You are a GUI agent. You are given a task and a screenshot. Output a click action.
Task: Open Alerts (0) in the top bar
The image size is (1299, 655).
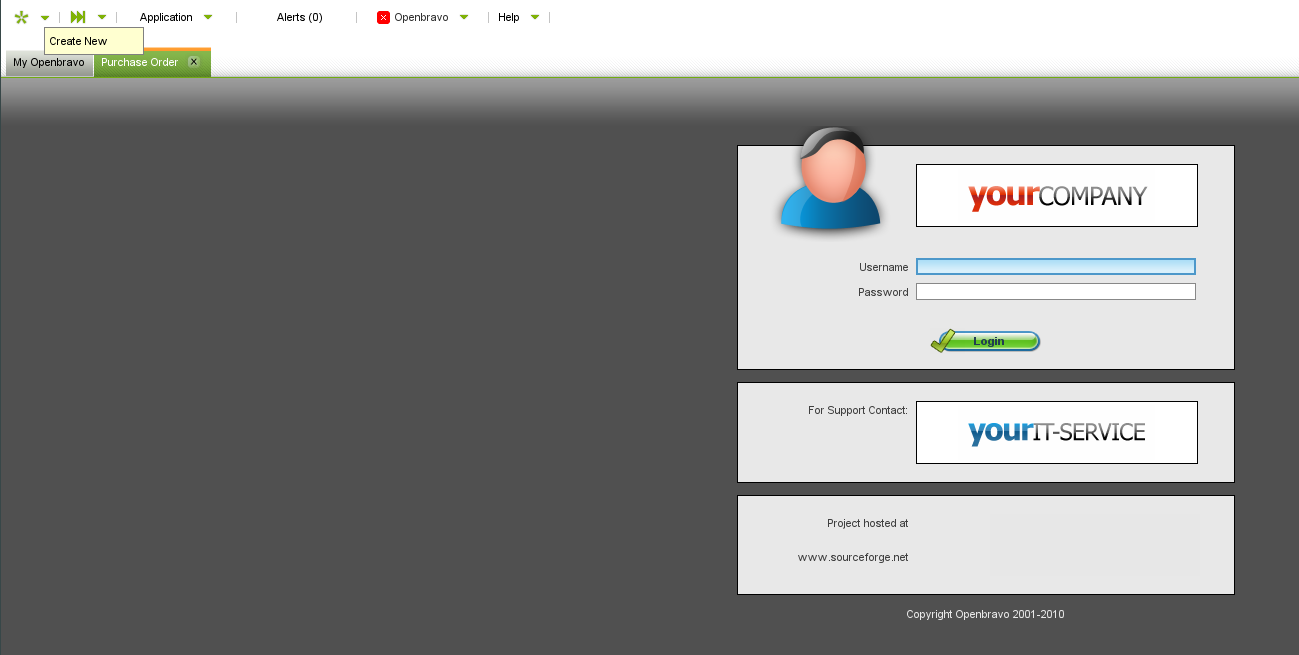[x=299, y=17]
